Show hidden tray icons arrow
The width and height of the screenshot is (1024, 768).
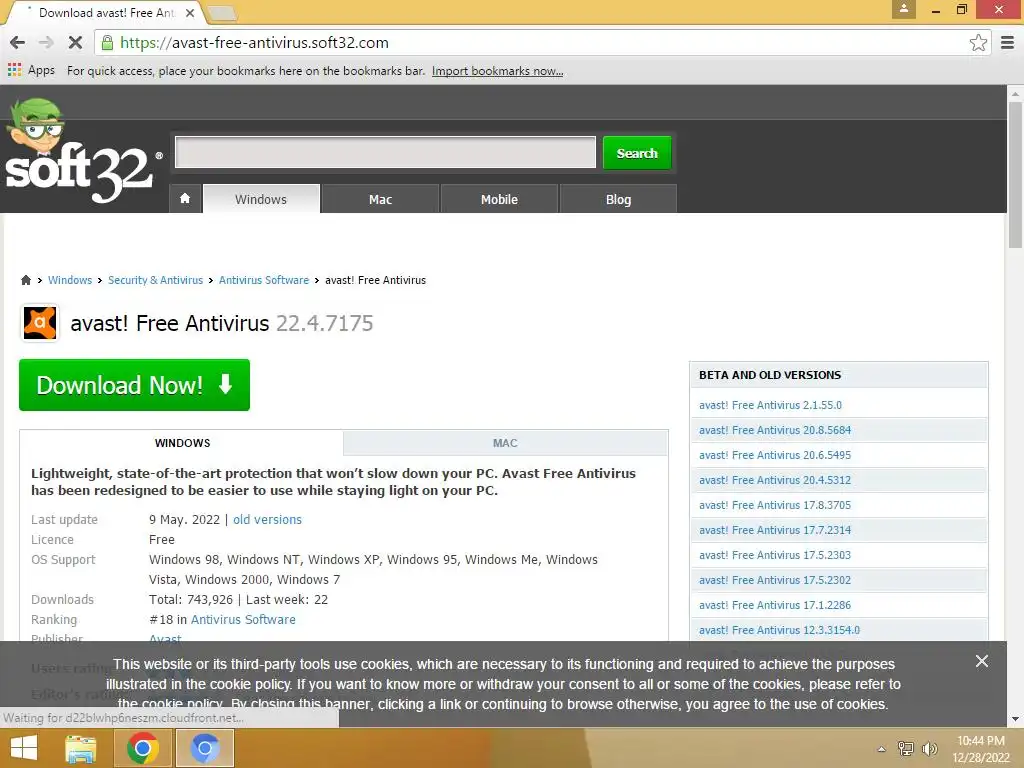point(881,749)
